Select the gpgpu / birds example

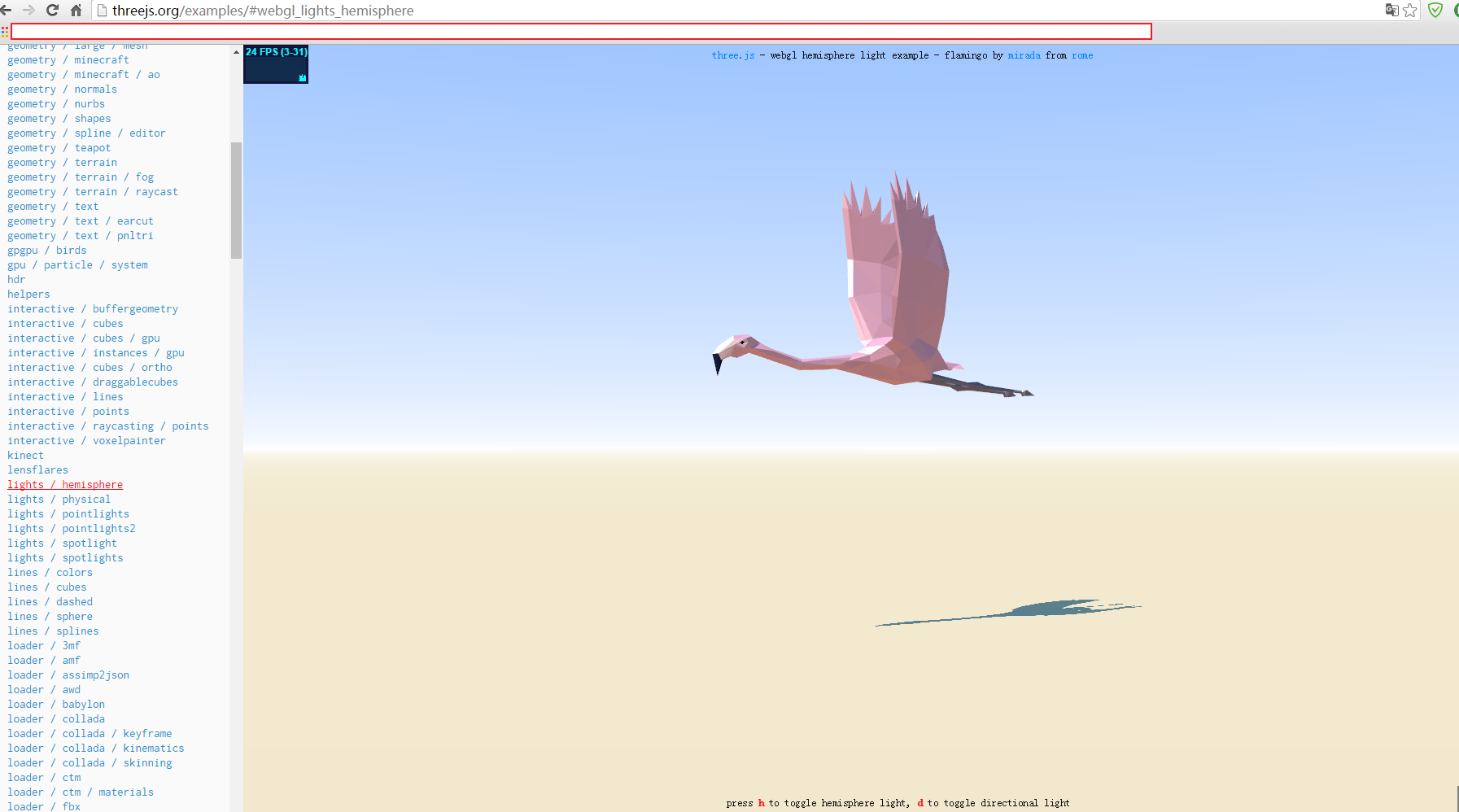pos(46,250)
